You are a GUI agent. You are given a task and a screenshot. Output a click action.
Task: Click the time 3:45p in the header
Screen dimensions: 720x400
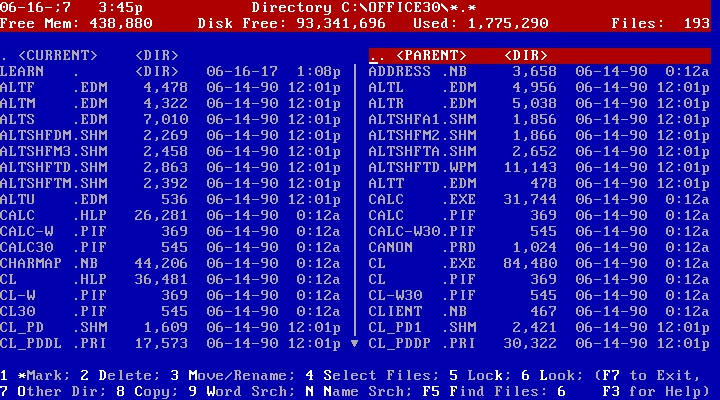click(121, 8)
